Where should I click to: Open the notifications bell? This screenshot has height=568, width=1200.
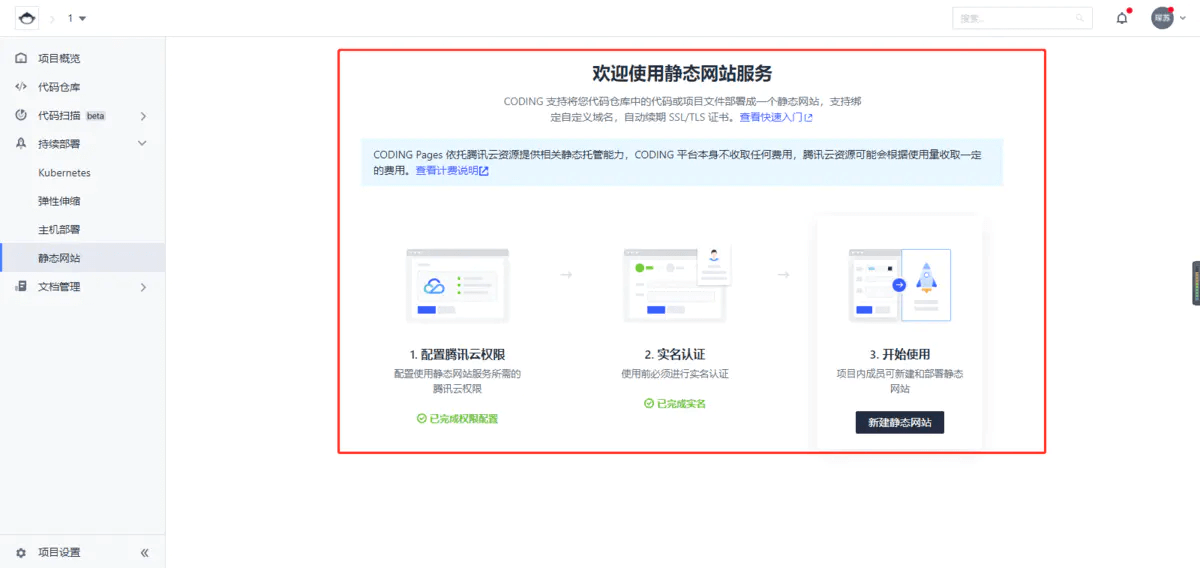[1122, 18]
